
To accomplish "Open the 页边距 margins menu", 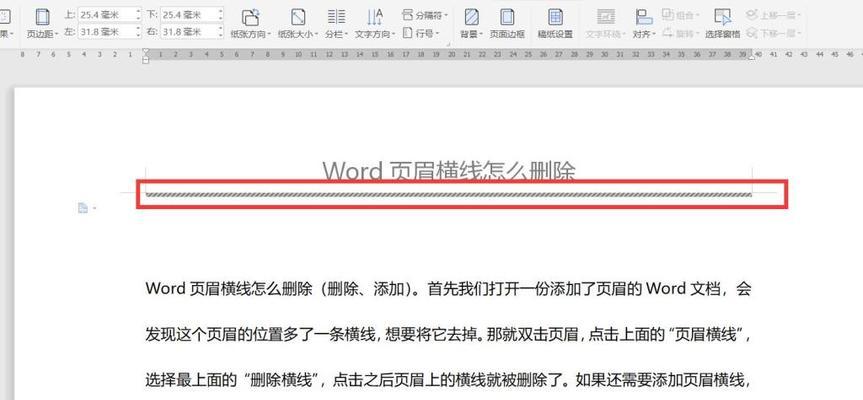I will 42,23.
